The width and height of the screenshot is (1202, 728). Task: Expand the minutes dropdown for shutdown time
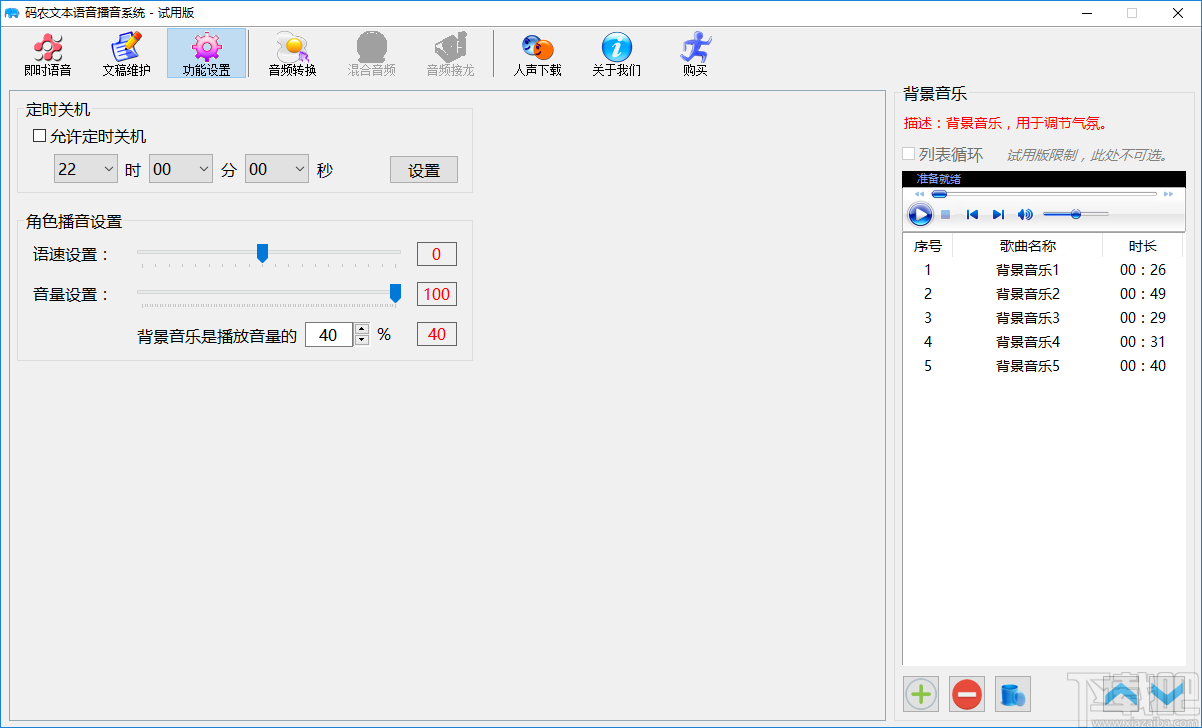(x=180, y=168)
